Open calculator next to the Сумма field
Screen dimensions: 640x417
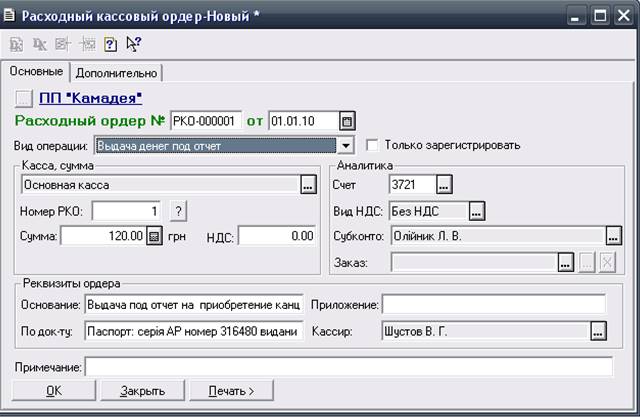154,236
